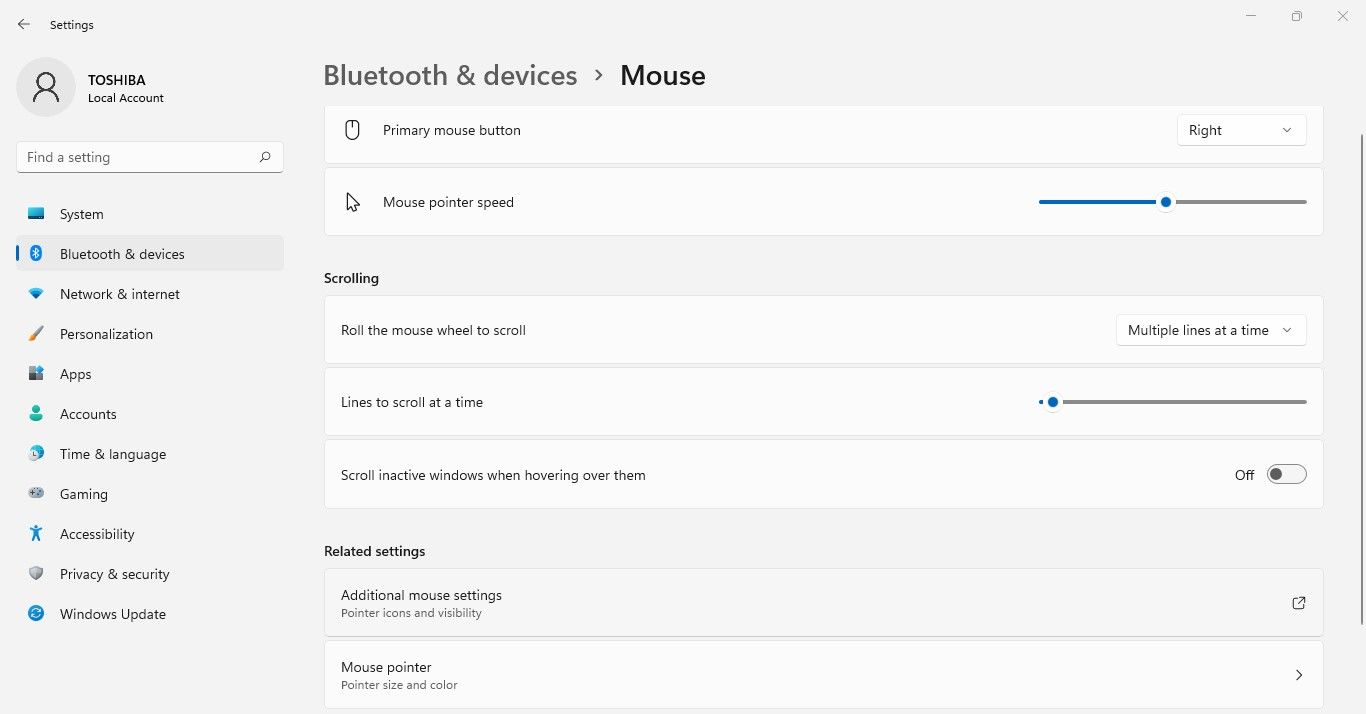1366x714 pixels.
Task: Click the Apps icon in the sidebar
Action: (36, 373)
